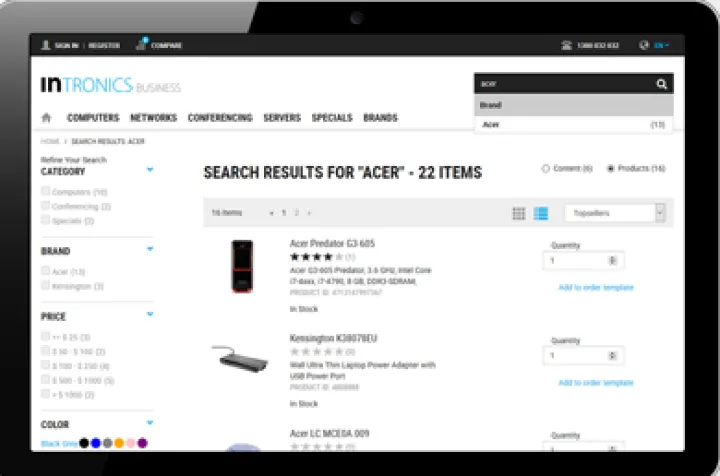
Task: Open the Acer LC.MCE0A.009 product title
Action: (329, 433)
